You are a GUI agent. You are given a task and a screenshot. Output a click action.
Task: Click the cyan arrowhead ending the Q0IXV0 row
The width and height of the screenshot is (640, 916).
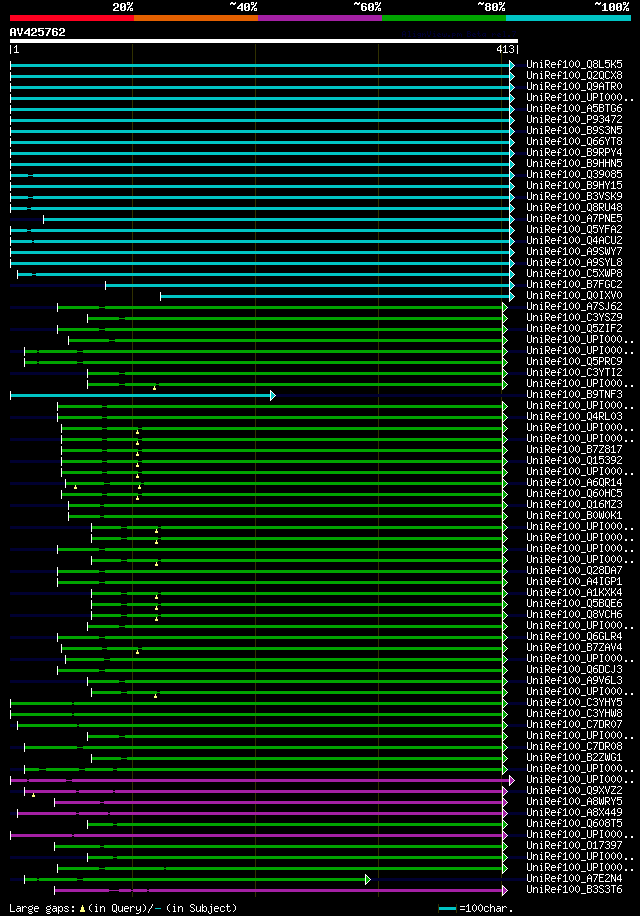(x=512, y=297)
